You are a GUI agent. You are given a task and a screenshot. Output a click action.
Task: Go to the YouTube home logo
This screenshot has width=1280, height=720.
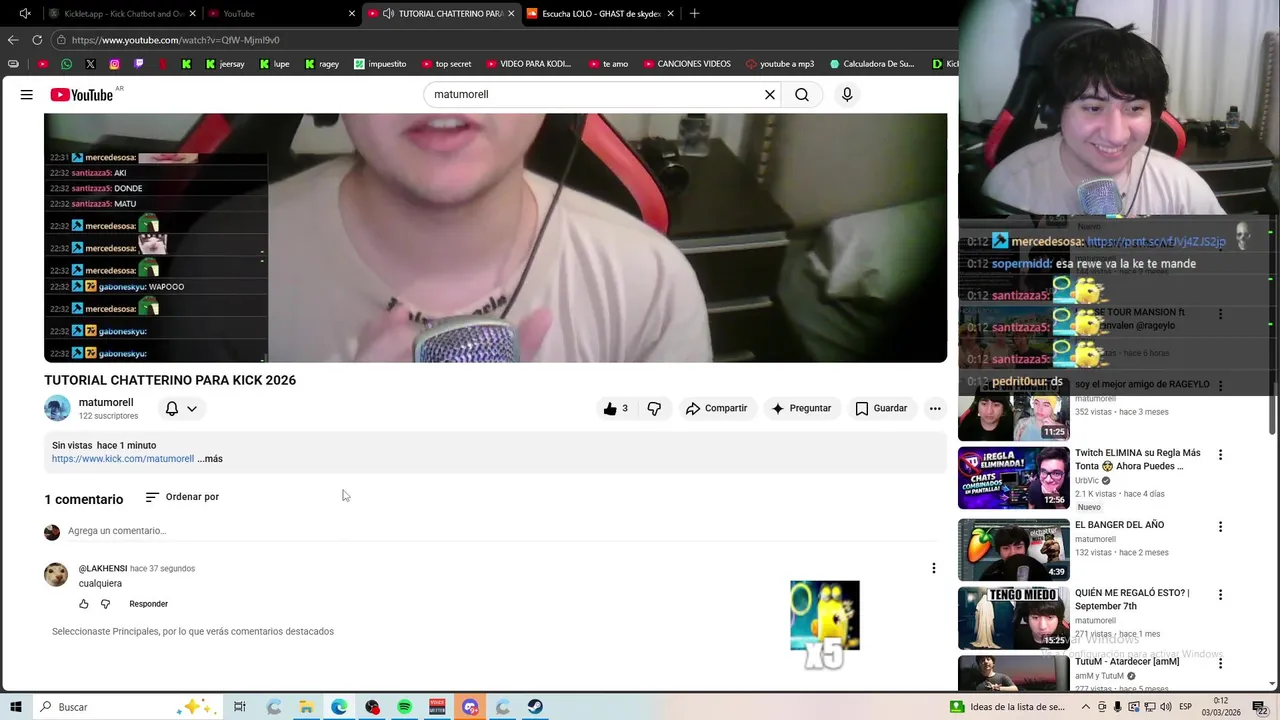coord(81,94)
